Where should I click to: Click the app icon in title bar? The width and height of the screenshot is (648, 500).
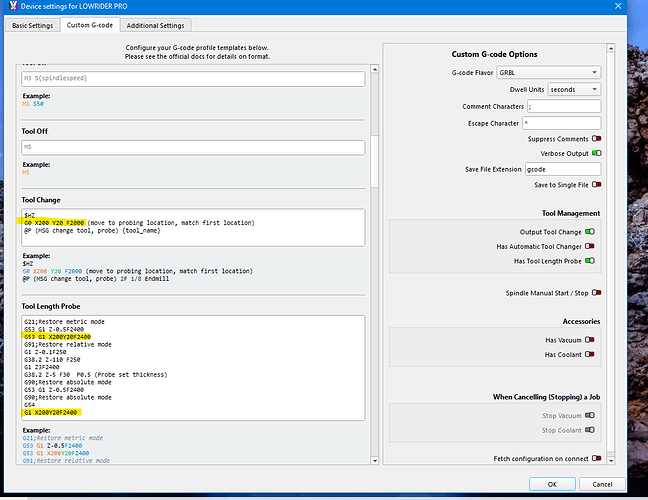[x=13, y=6]
